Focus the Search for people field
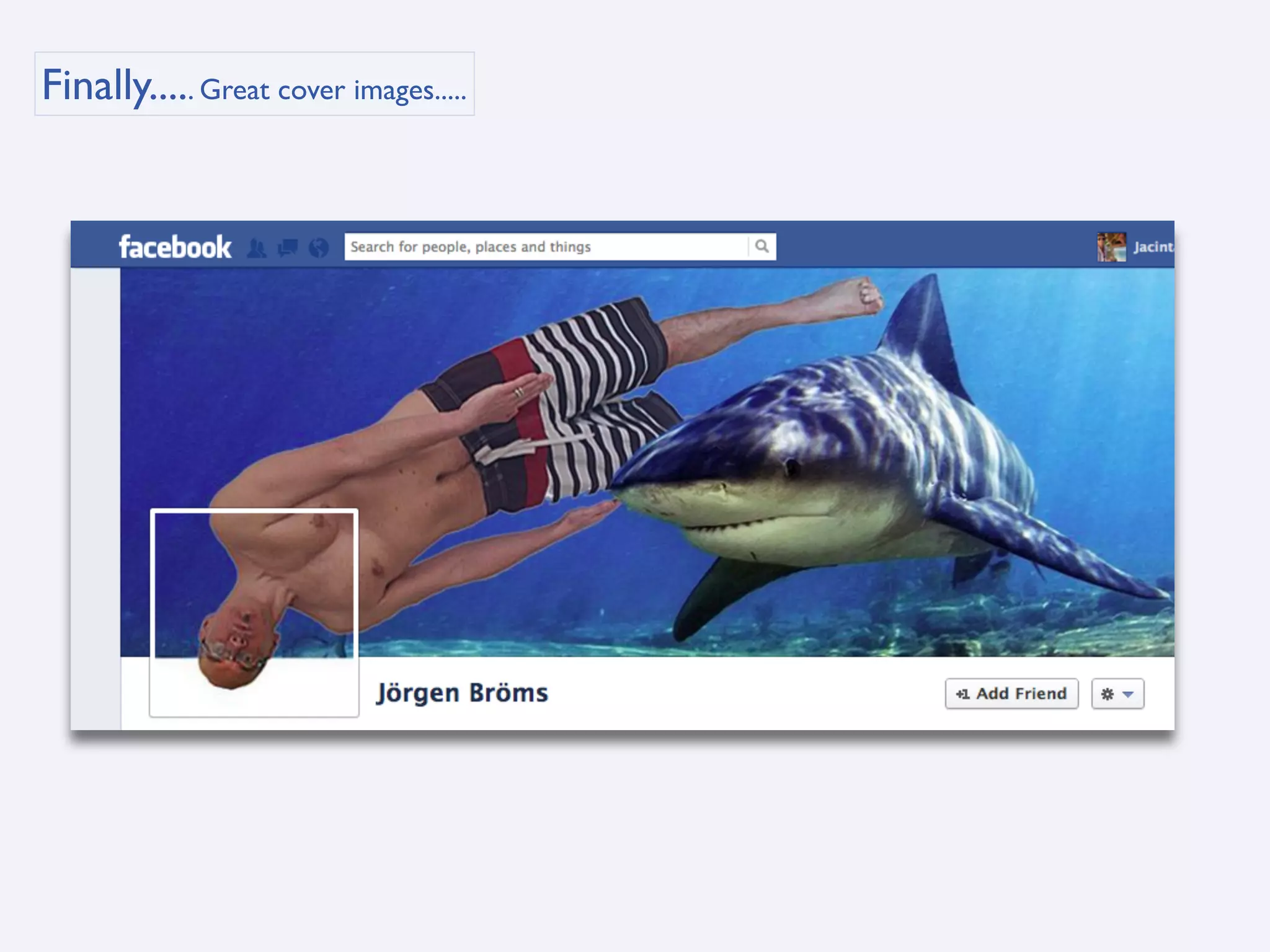The height and width of the screenshot is (952, 1270). point(546,247)
